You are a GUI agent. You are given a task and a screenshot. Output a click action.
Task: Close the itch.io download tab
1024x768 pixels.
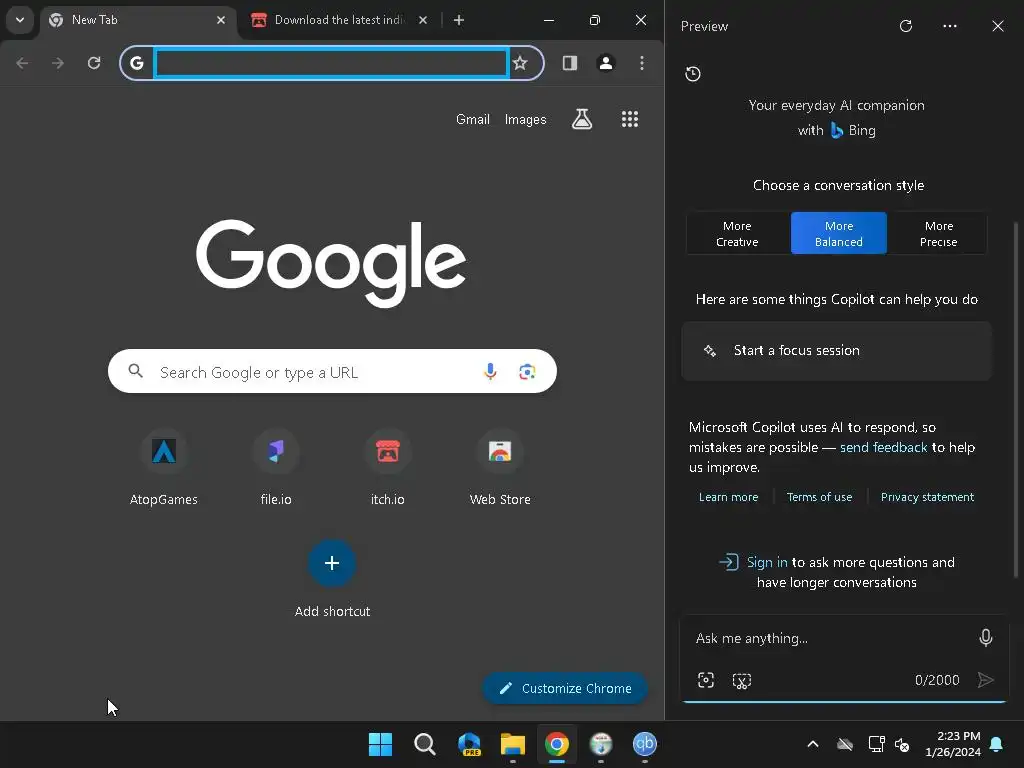click(423, 20)
